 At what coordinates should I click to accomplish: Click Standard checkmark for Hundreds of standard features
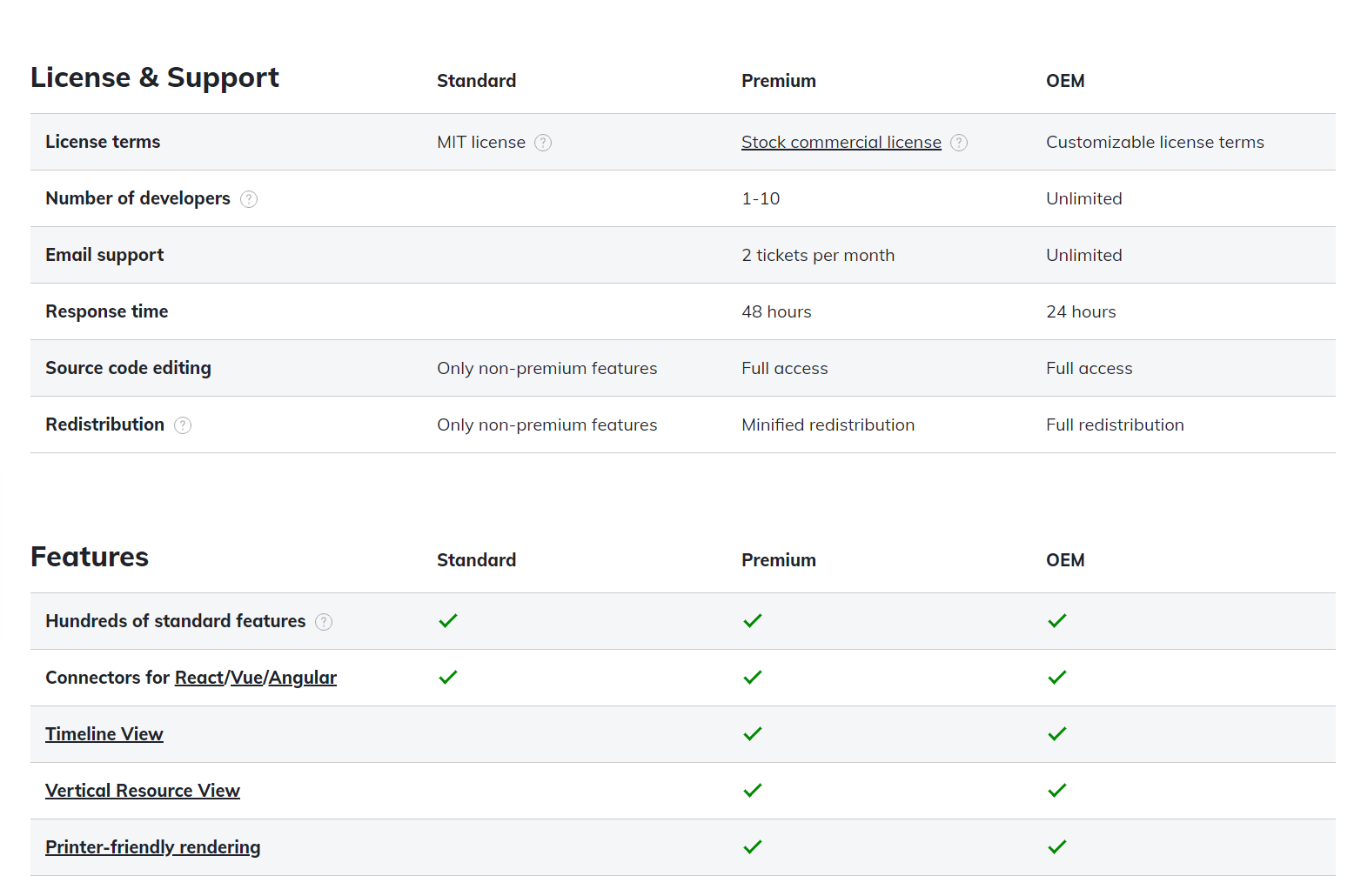tap(448, 621)
